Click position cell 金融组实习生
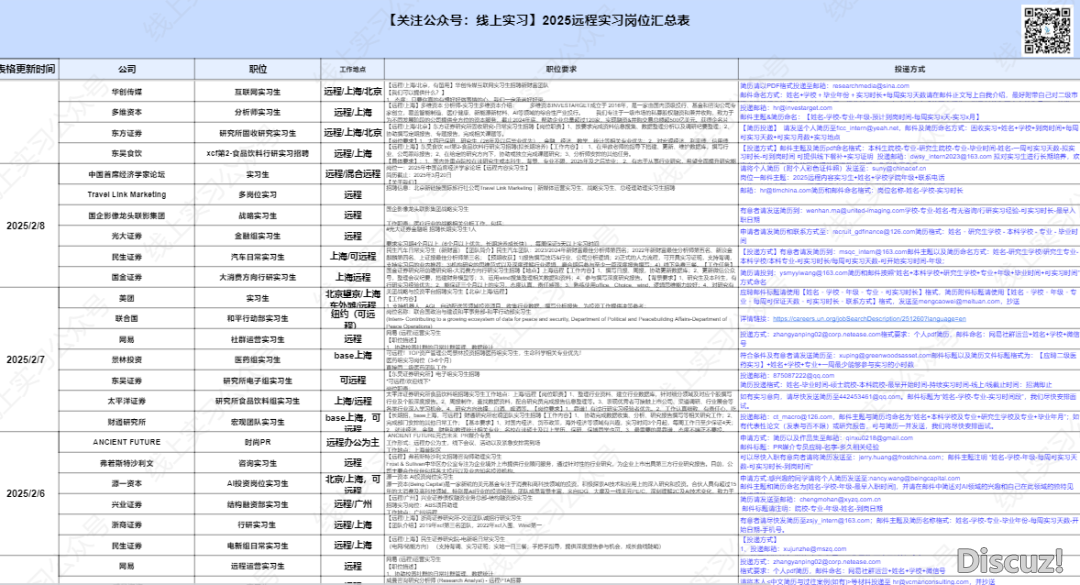The width and height of the screenshot is (1080, 585). [258, 236]
